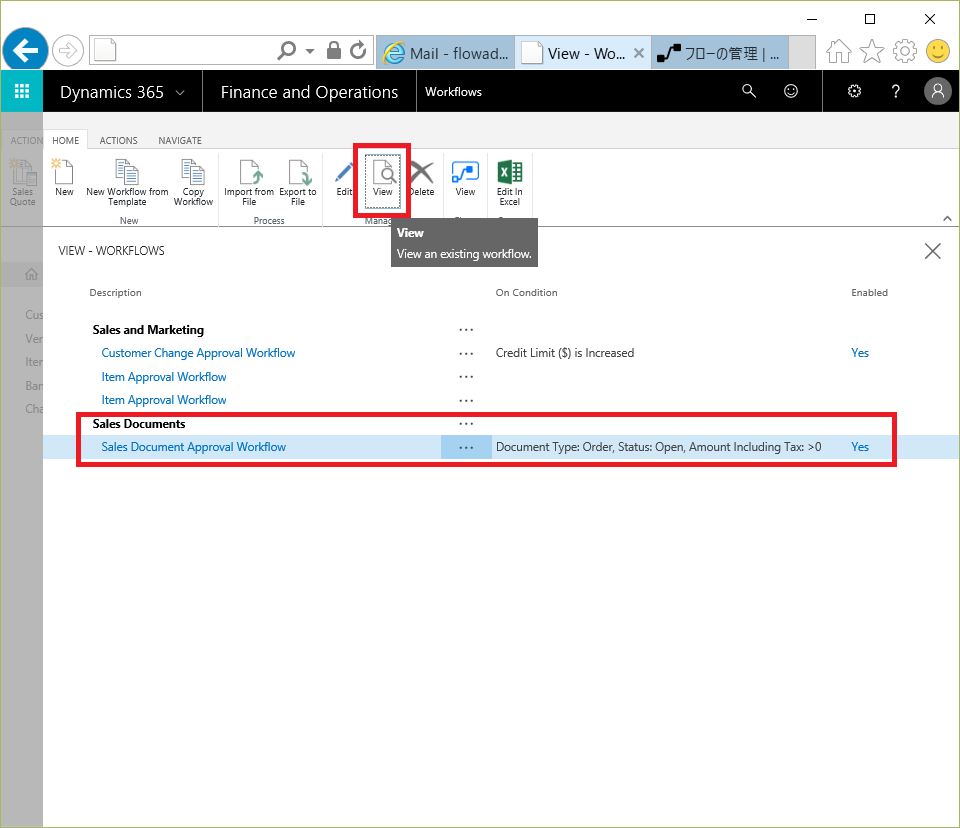
Task: Expand the address bar search dropdown arrow
Action: 310,51
